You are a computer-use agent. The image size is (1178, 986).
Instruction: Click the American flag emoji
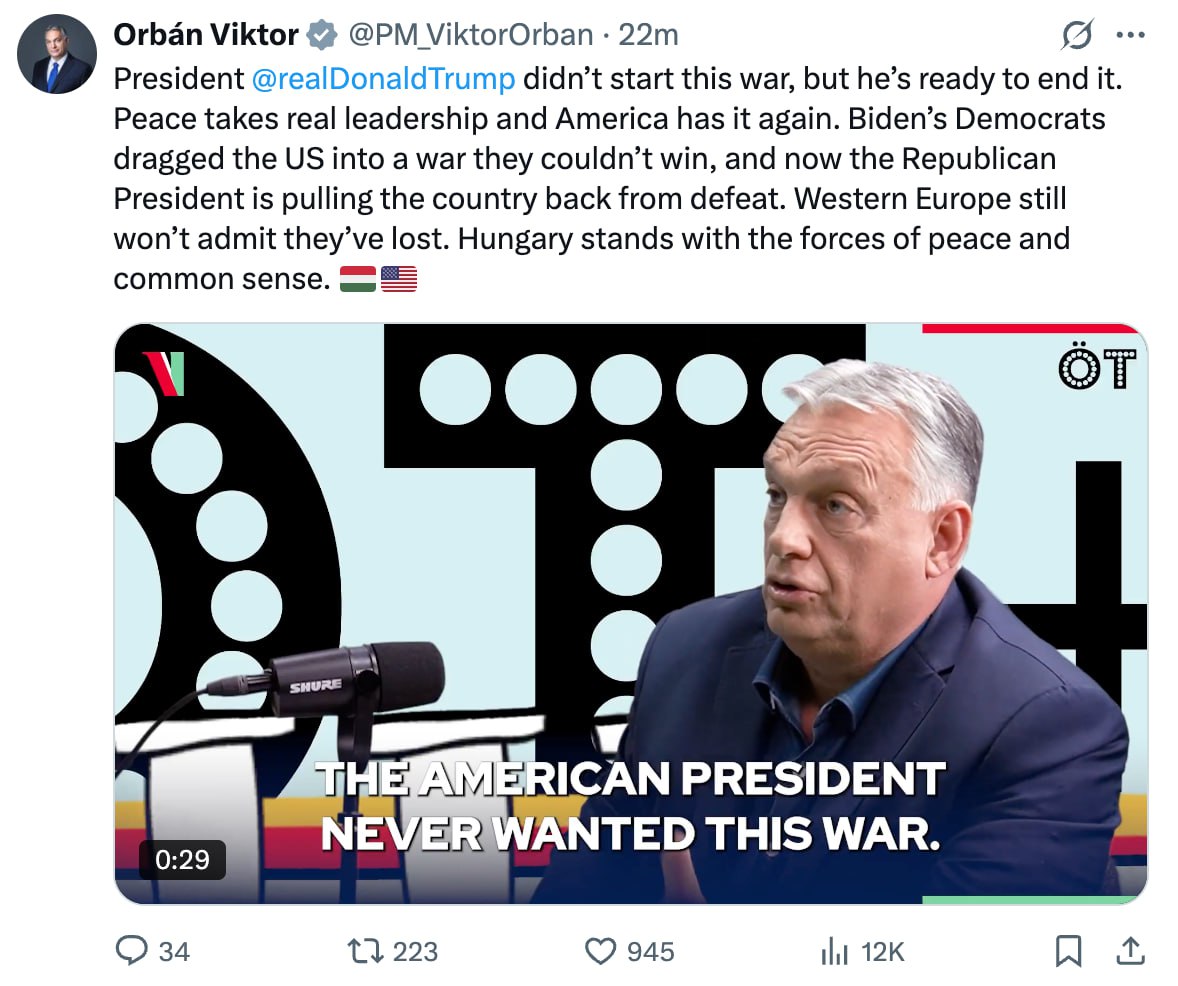(x=399, y=279)
